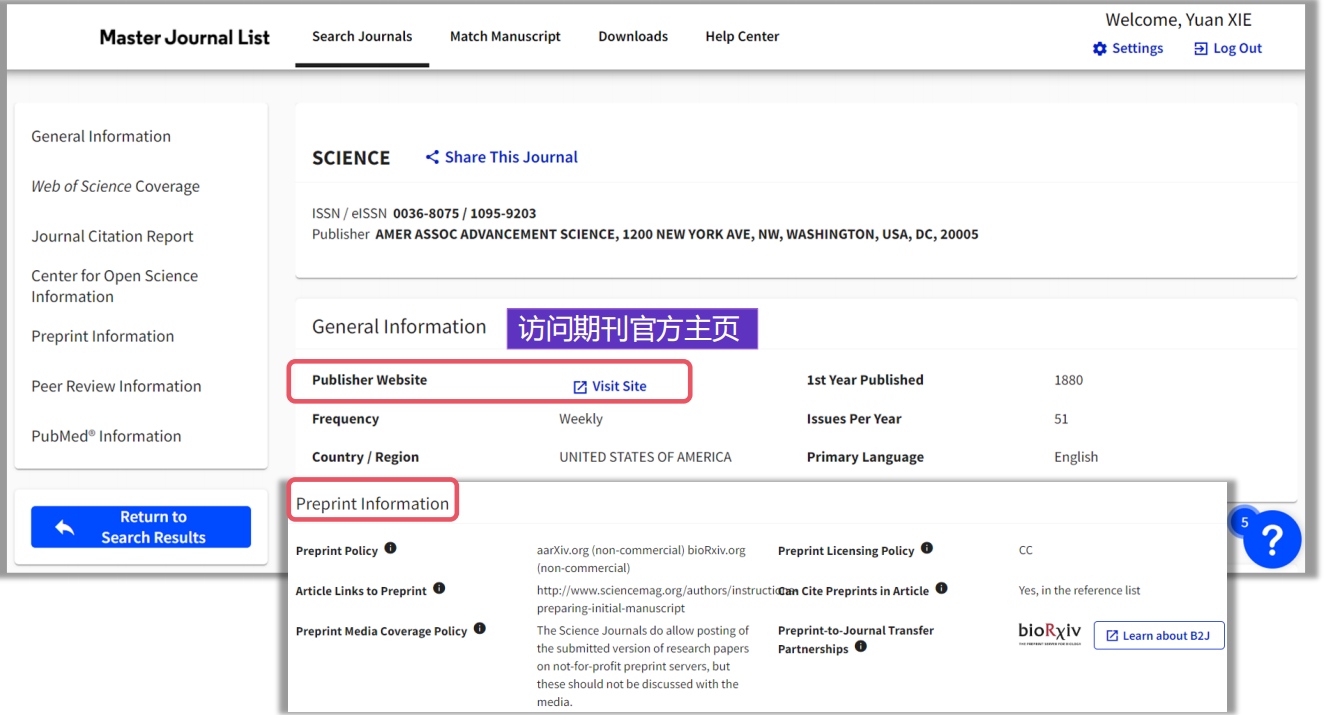1332x715 pixels.
Task: Click the info icon near Can Cite Preprints in Article
Action: pos(941,588)
